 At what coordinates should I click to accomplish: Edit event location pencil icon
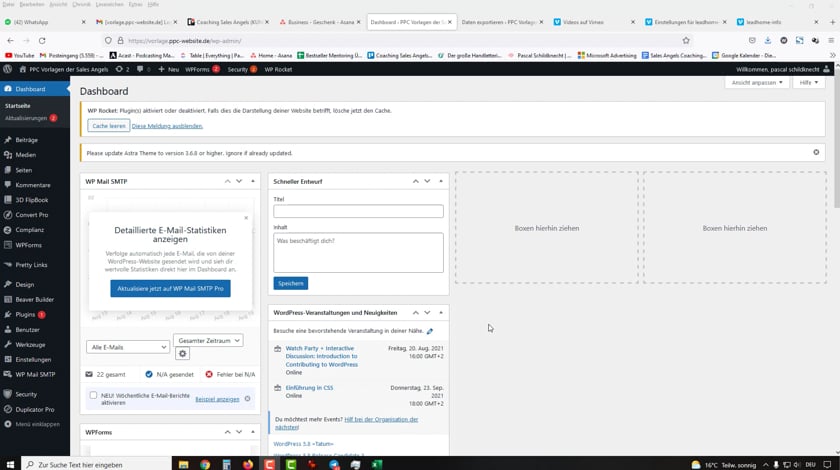430,331
